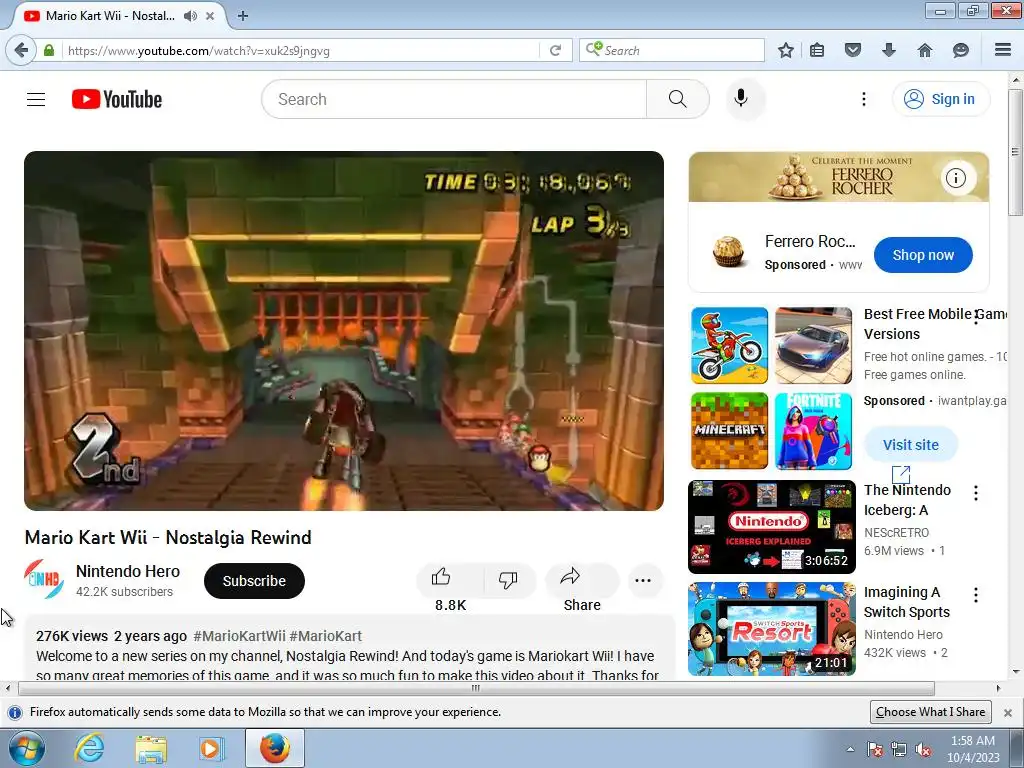Open the Firefox Hello chat bubble icon

pos(961,50)
